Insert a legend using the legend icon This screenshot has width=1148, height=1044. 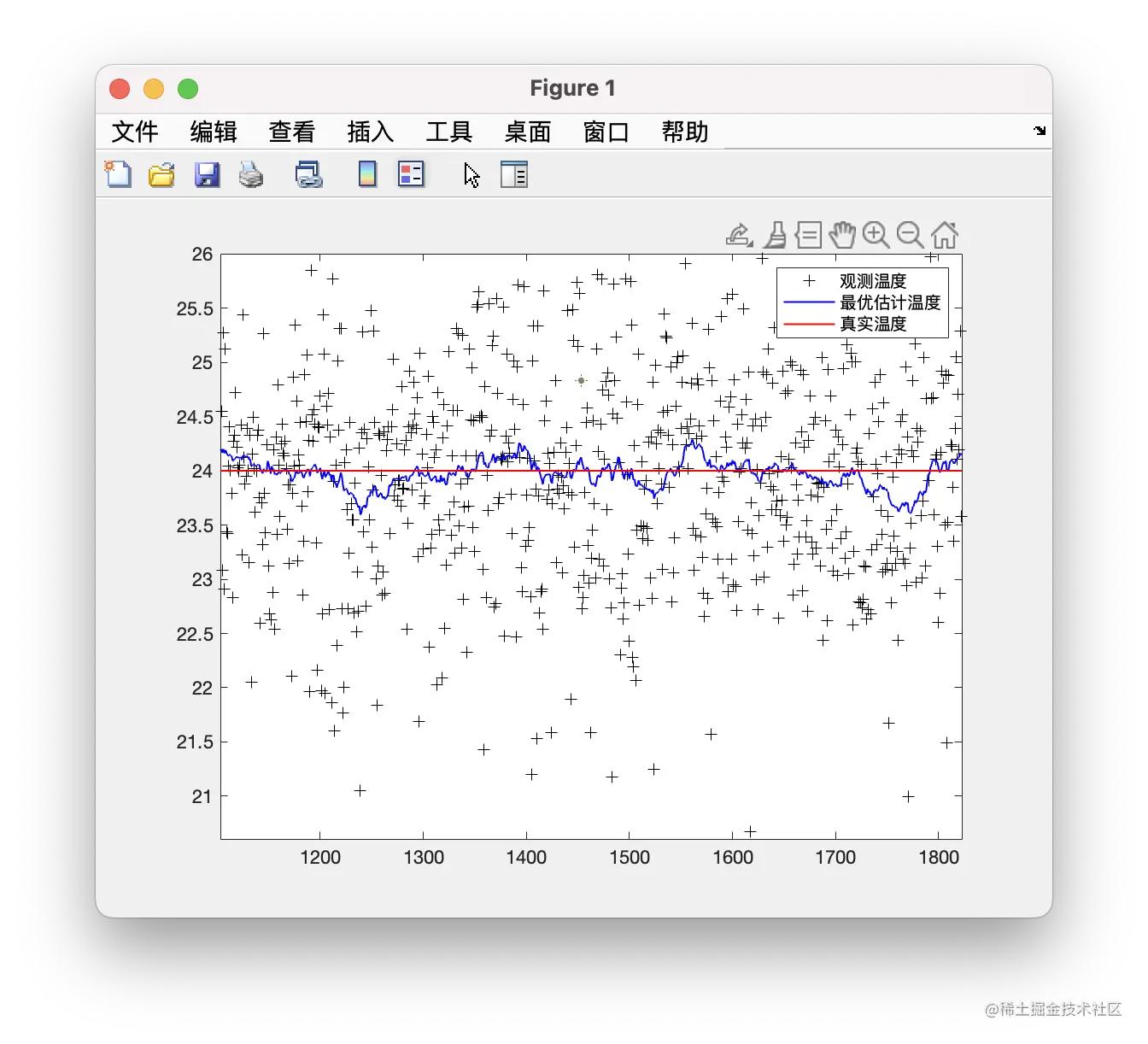pyautogui.click(x=411, y=174)
